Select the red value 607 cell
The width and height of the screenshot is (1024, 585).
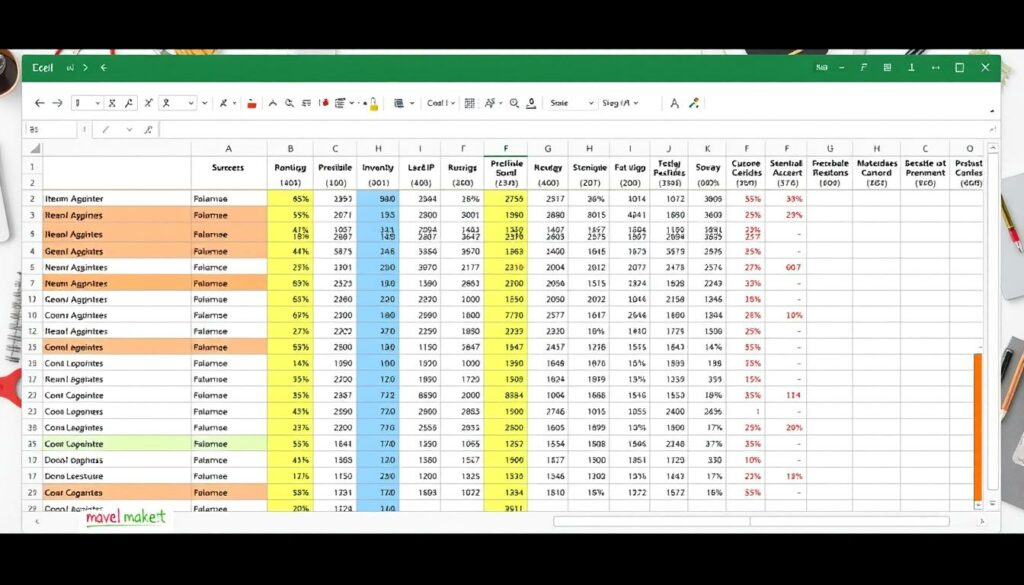[786, 267]
